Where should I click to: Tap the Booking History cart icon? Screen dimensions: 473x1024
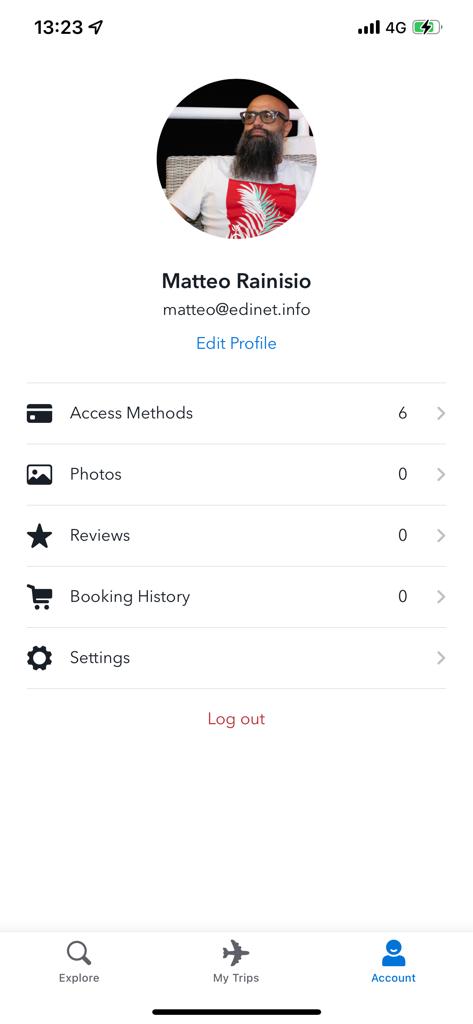pyautogui.click(x=39, y=597)
